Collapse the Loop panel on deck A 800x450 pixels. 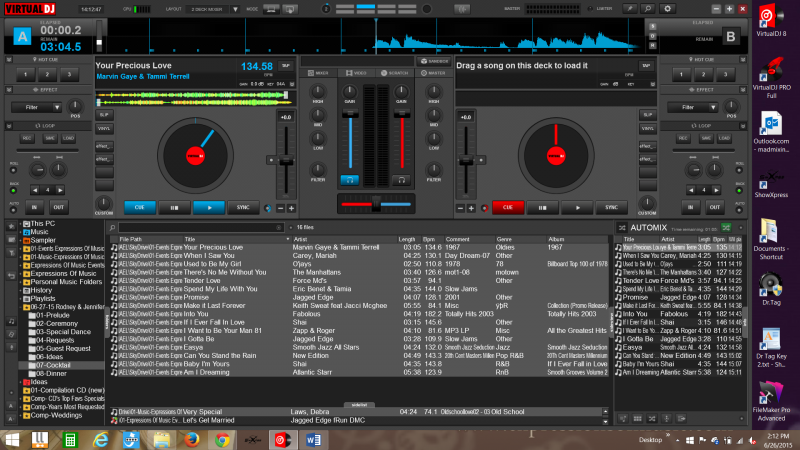9,126
